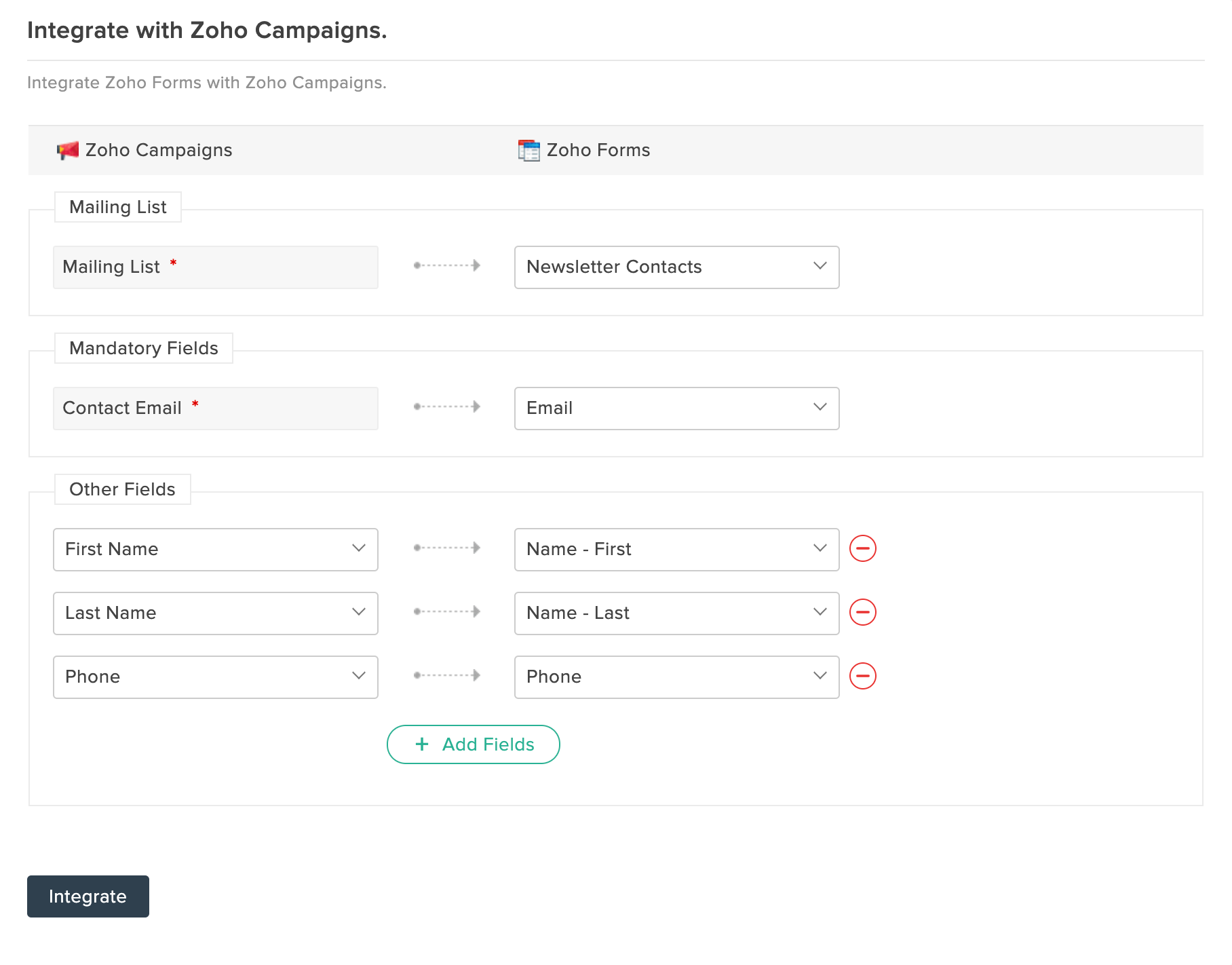This screenshot has width=1232, height=965.
Task: Click the Mandatory Fields section heading
Action: click(144, 348)
